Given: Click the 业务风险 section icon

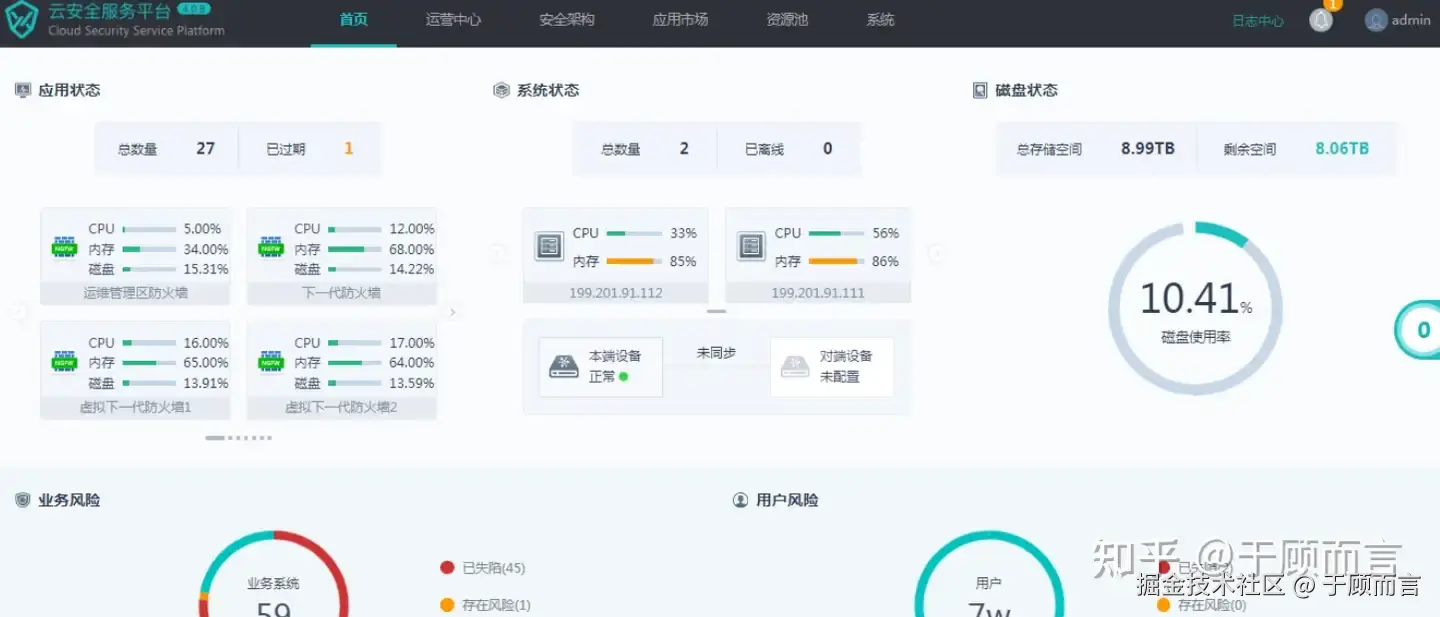Looking at the screenshot, I should pos(23,500).
